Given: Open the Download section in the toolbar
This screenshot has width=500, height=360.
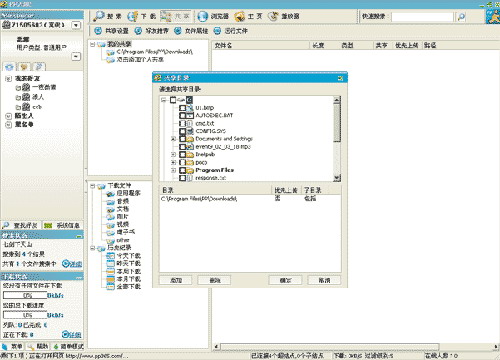Looking at the screenshot, I should (x=142, y=16).
